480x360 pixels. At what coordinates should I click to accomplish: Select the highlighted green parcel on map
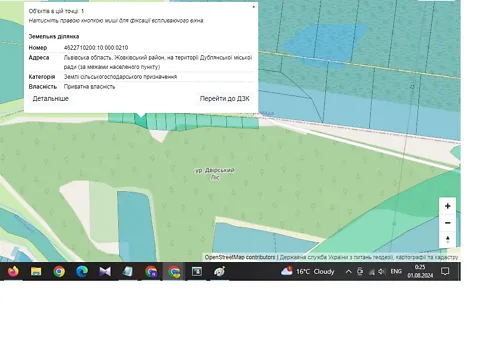tap(141, 122)
